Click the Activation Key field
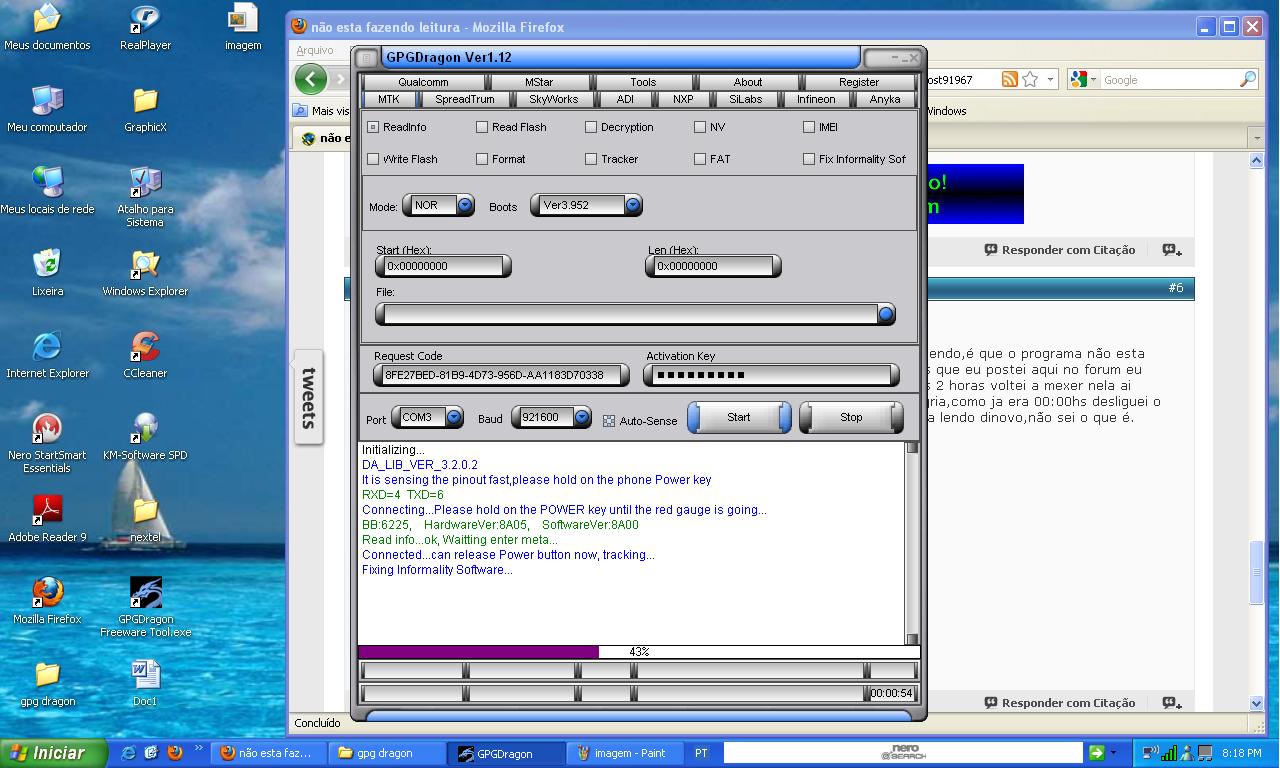1280x768 pixels. pyautogui.click(x=771, y=375)
